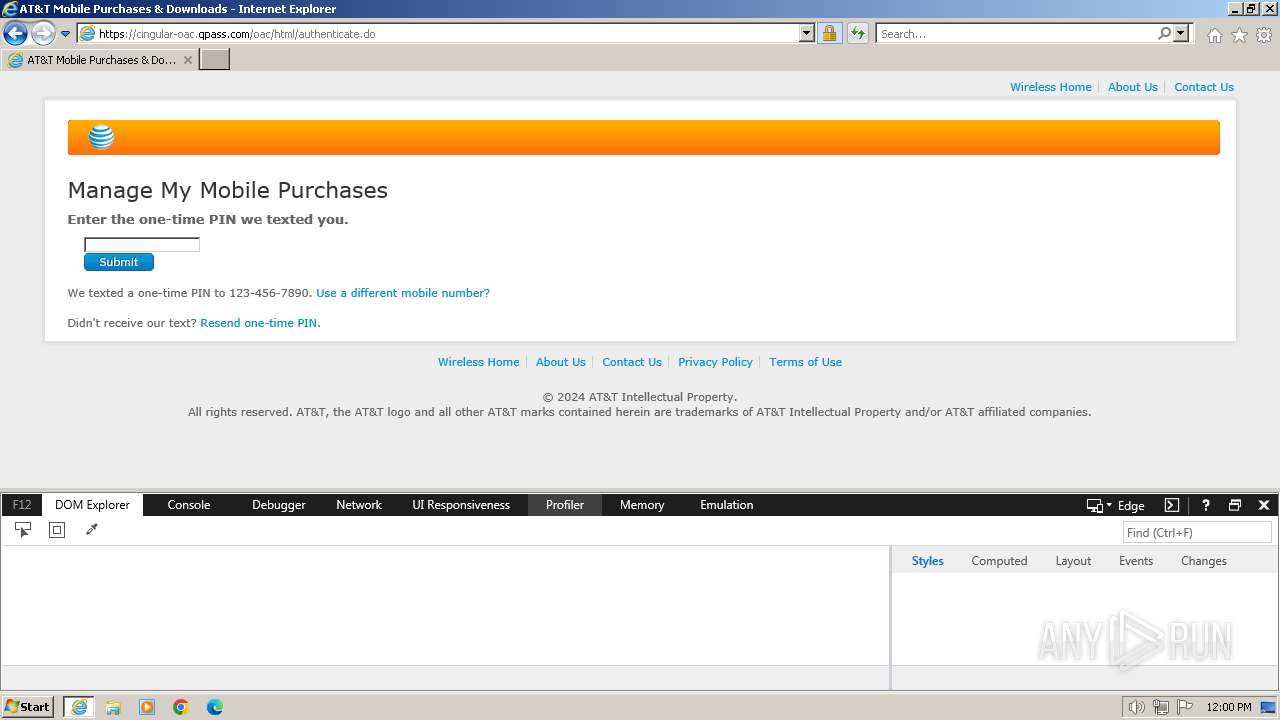The height and width of the screenshot is (720, 1280).
Task: Open the Windows Start menu
Action: 28,707
